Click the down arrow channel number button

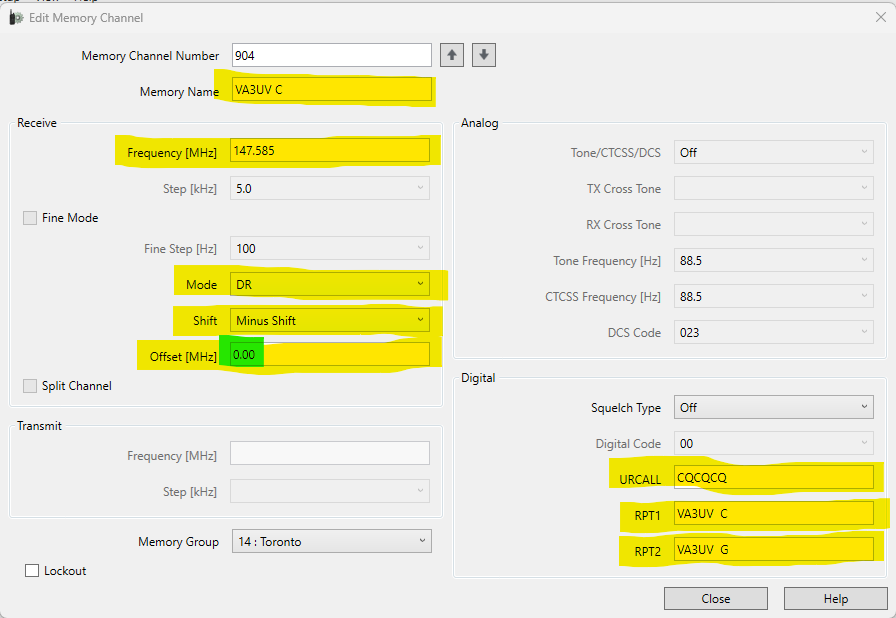pos(484,55)
